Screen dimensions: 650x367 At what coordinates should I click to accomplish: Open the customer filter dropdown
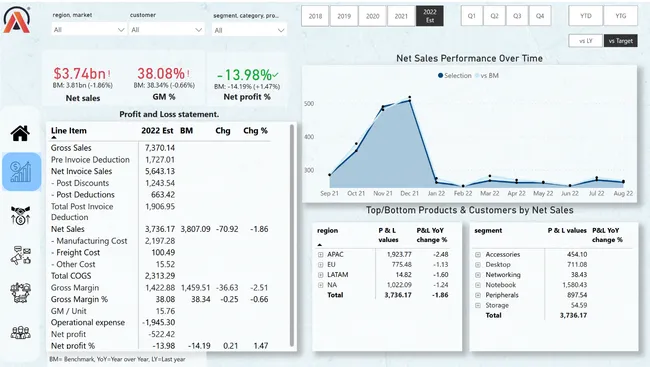pos(167,29)
